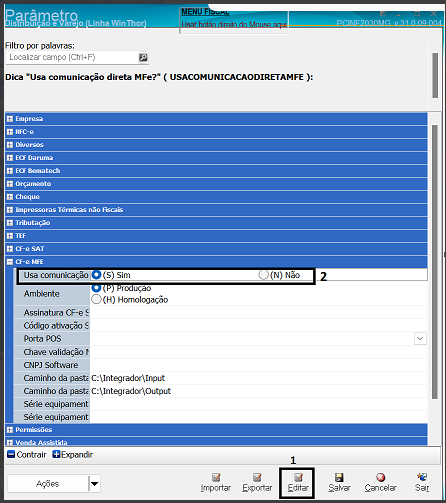Select (H) Homologação ambiente option
Image resolution: width=446 pixels, height=503 pixels.
tap(96, 299)
